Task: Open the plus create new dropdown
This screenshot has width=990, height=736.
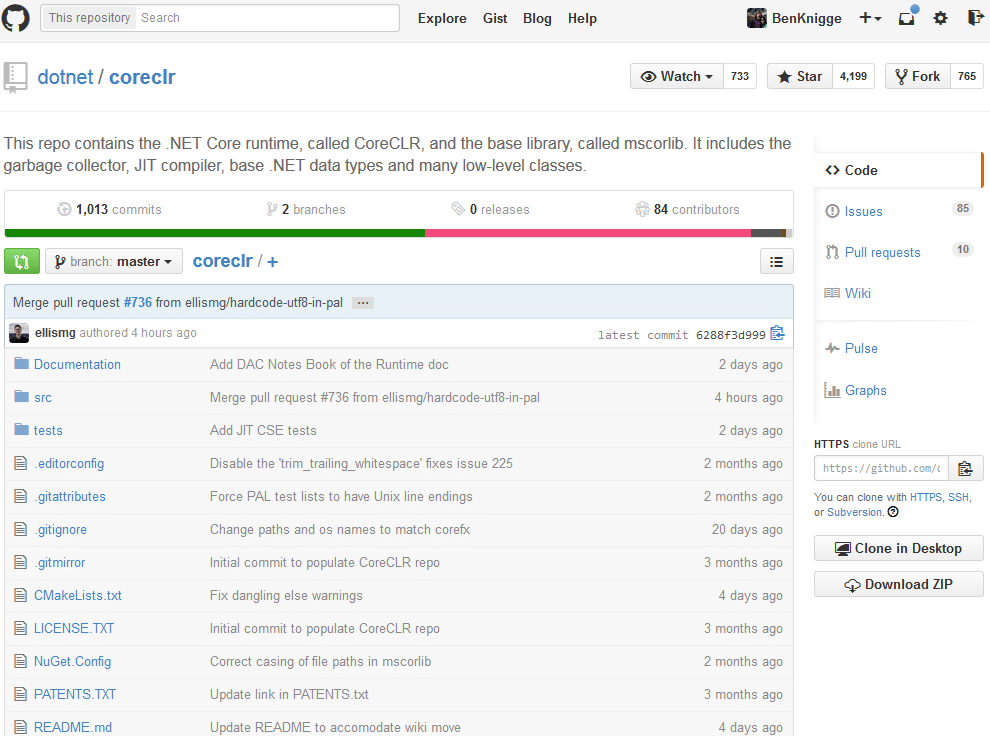Action: point(871,18)
